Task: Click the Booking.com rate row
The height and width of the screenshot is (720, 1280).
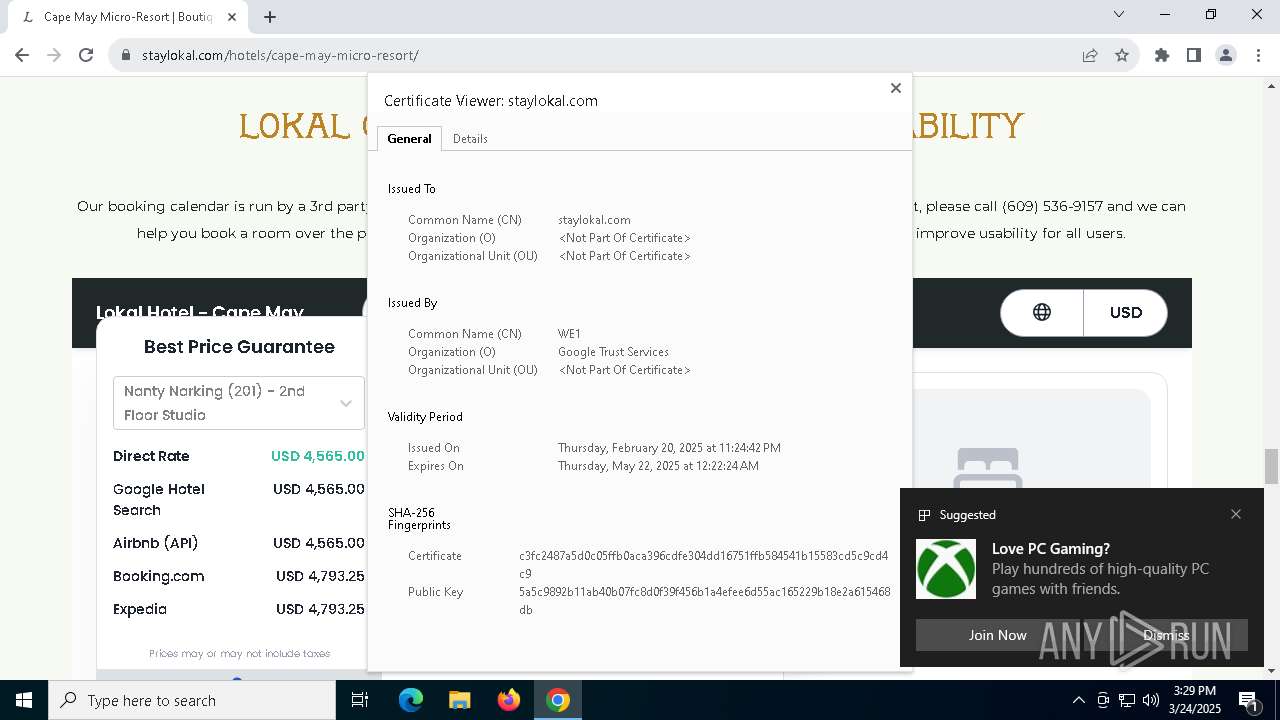Action: pos(239,576)
